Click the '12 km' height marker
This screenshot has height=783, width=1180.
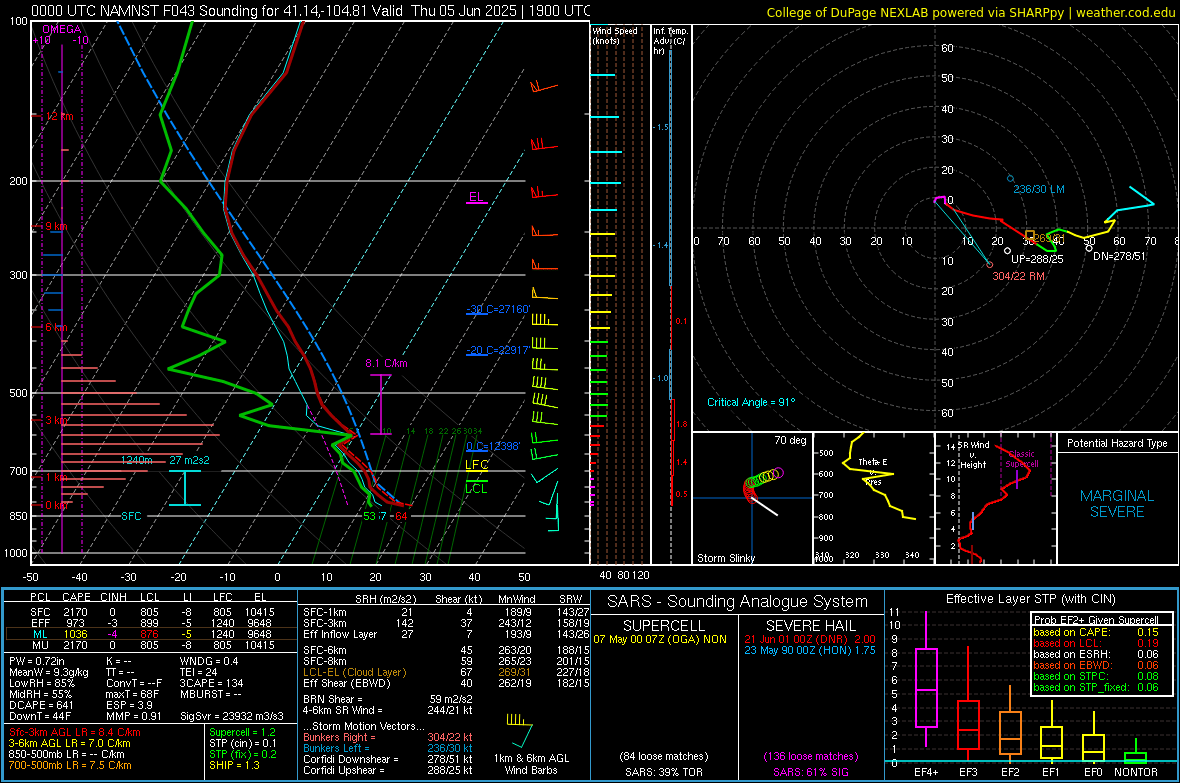point(59,117)
